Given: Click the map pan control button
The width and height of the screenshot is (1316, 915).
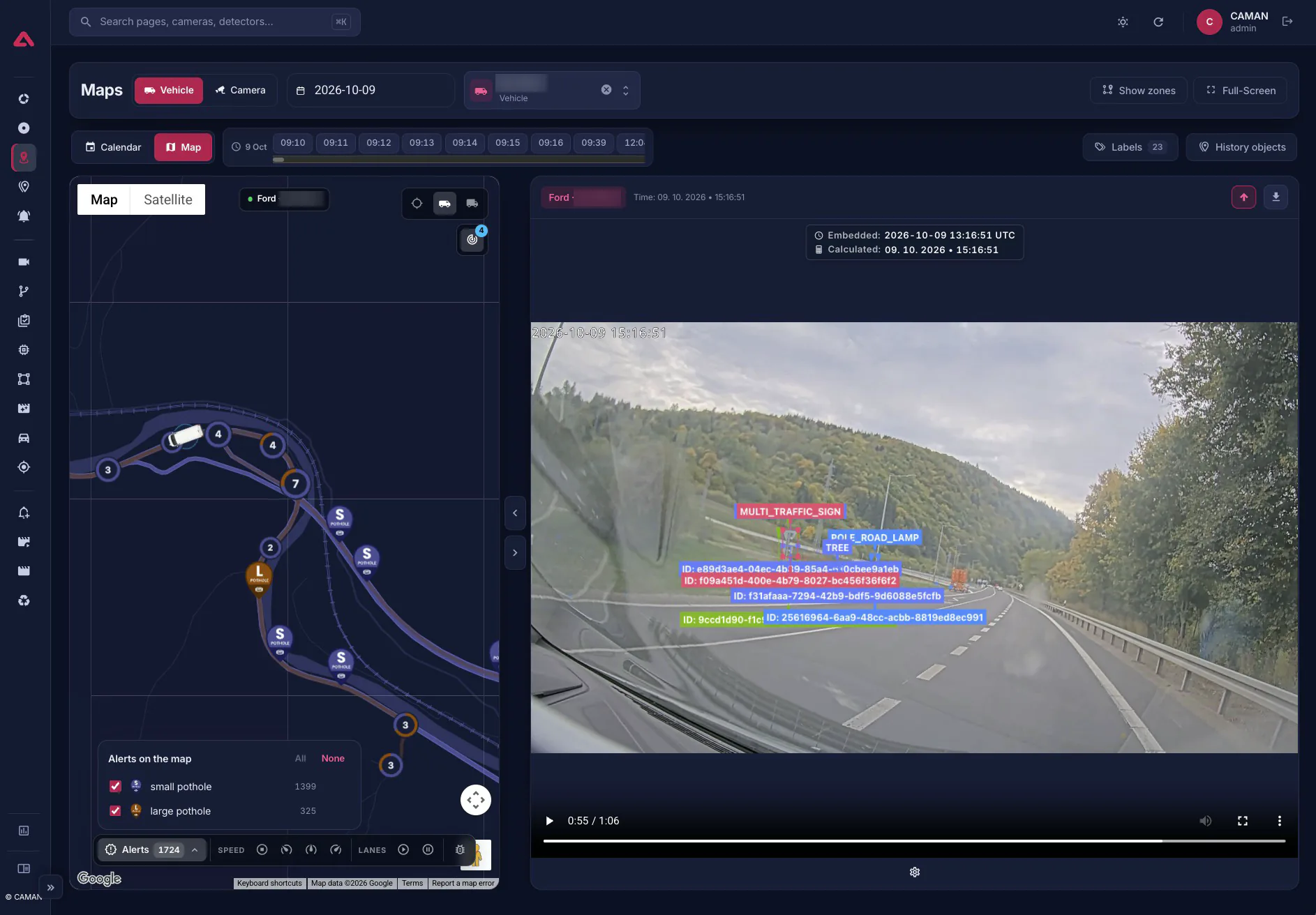Looking at the screenshot, I should 476,800.
